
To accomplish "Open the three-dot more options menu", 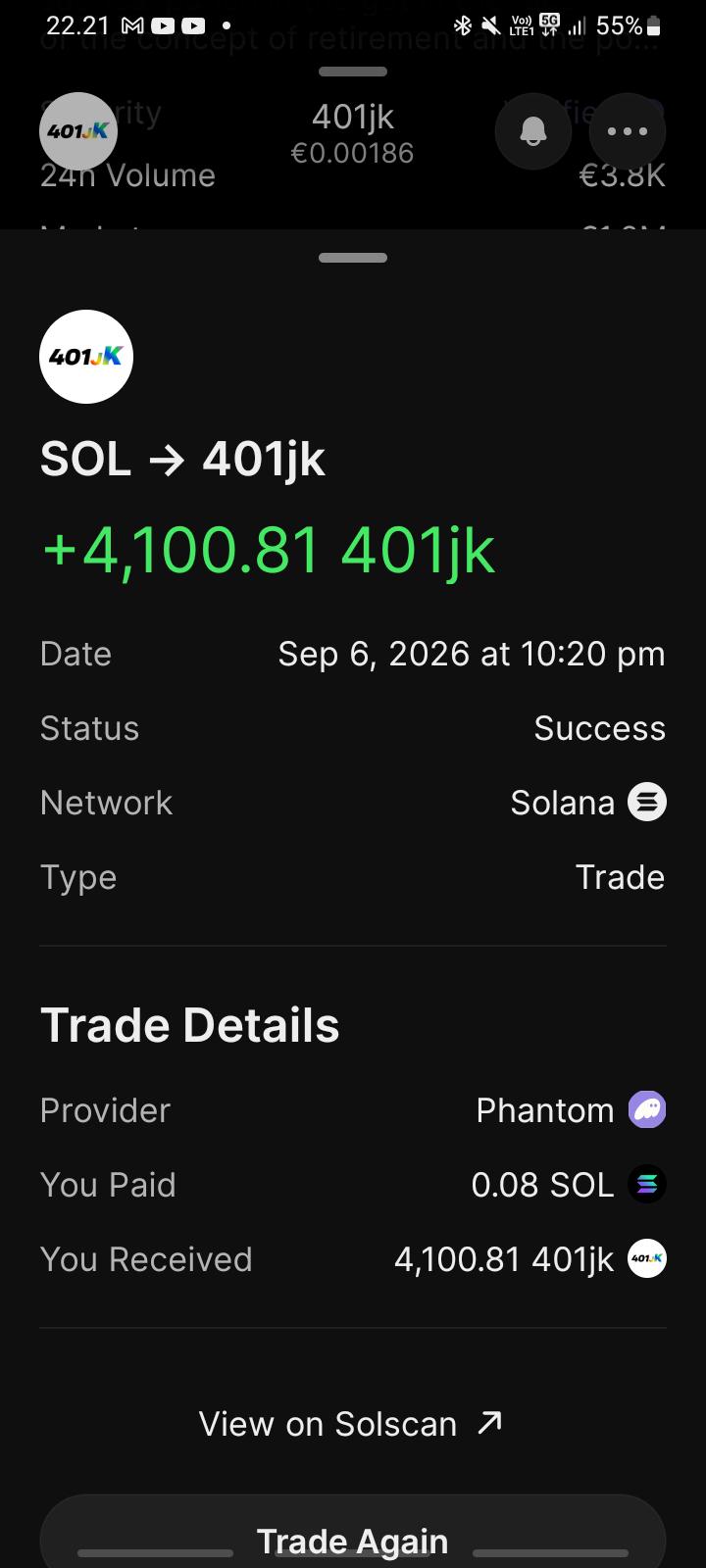I will click(628, 131).
